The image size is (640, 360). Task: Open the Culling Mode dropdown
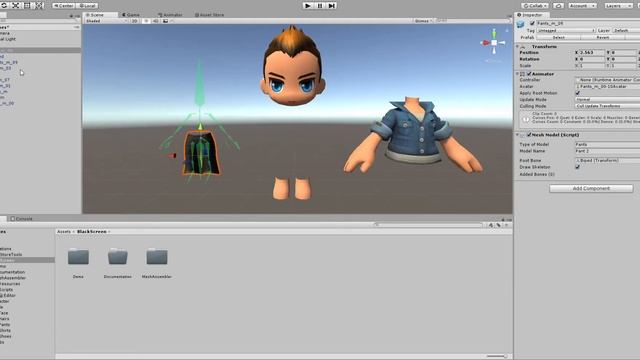tap(607, 106)
